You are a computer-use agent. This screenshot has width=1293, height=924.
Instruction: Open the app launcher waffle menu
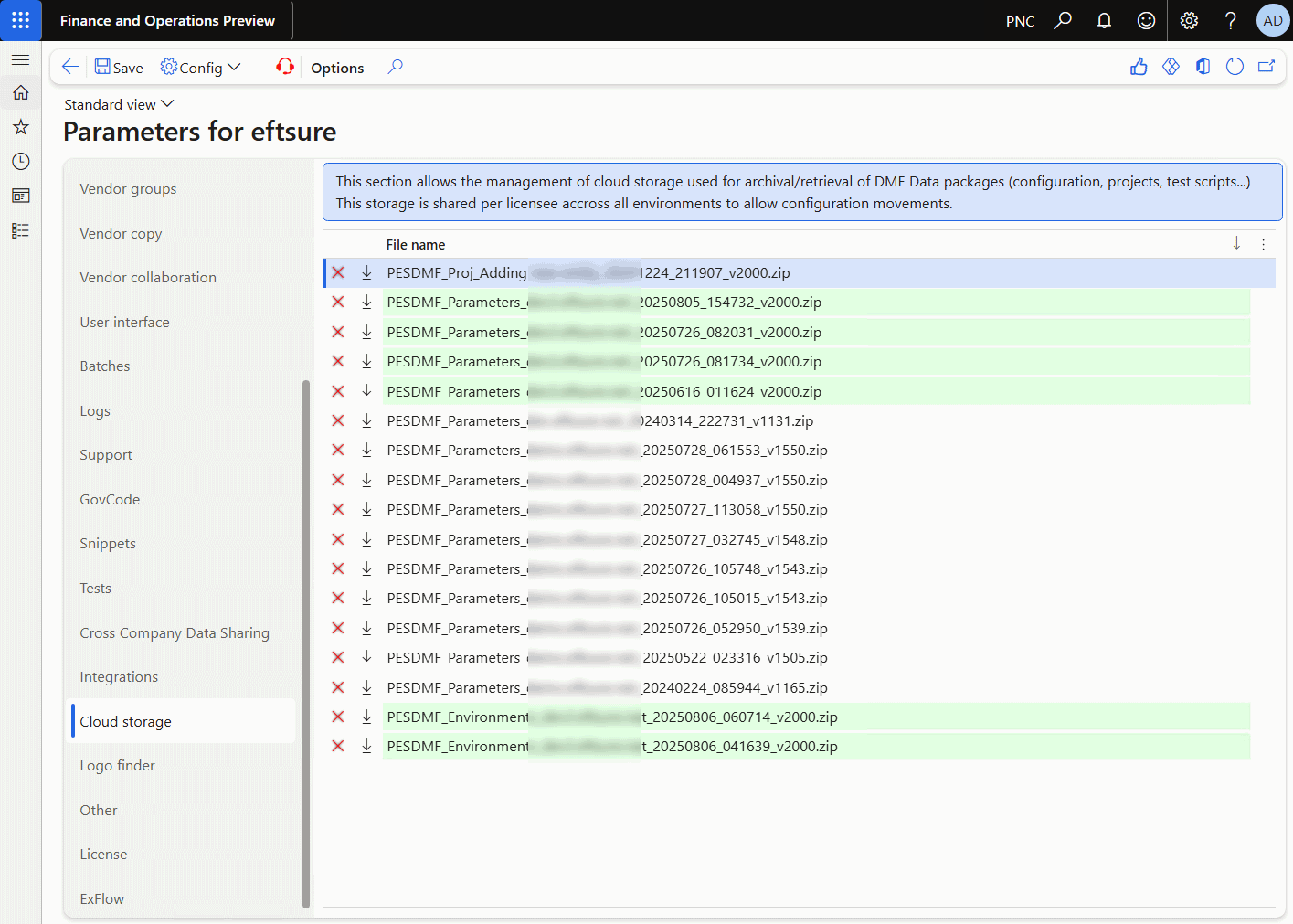click(x=20, y=20)
